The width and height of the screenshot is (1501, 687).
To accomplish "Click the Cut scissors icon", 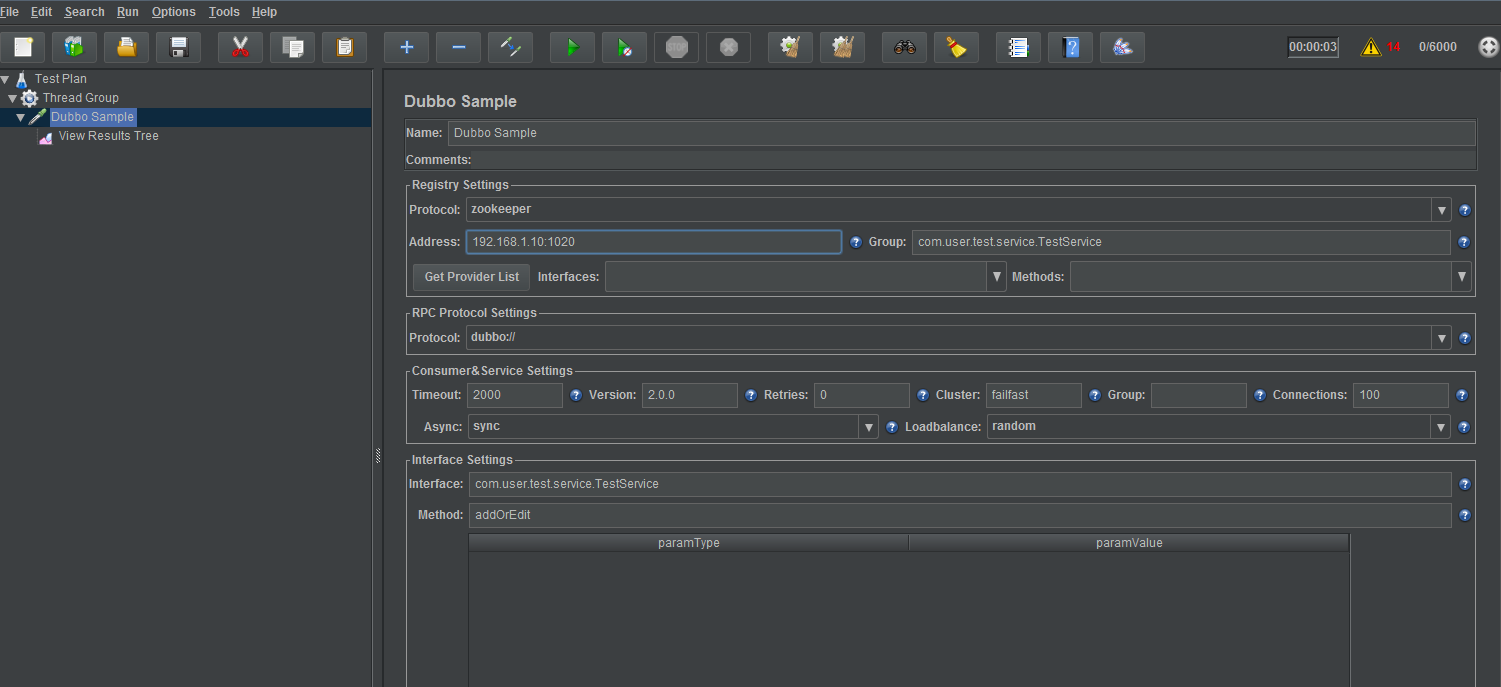I will [240, 47].
